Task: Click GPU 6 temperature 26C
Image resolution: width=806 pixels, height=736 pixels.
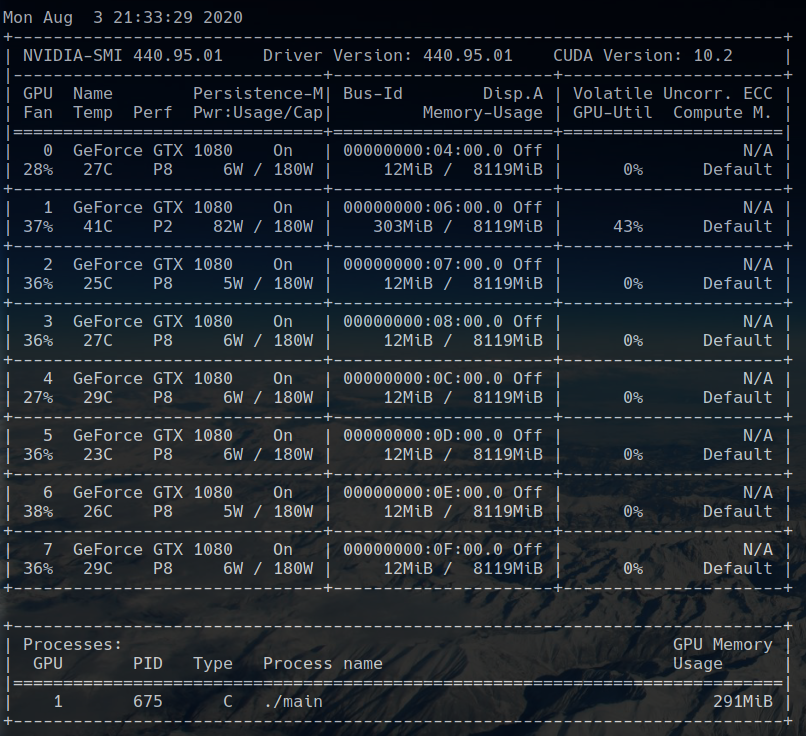Action: tap(98, 512)
